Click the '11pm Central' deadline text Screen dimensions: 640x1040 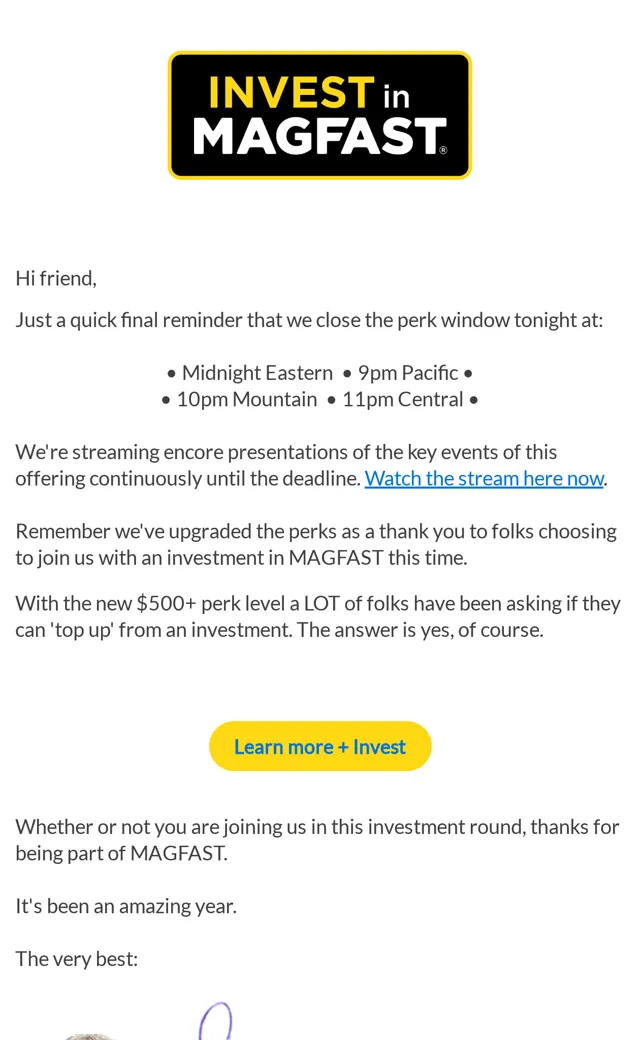pos(403,399)
